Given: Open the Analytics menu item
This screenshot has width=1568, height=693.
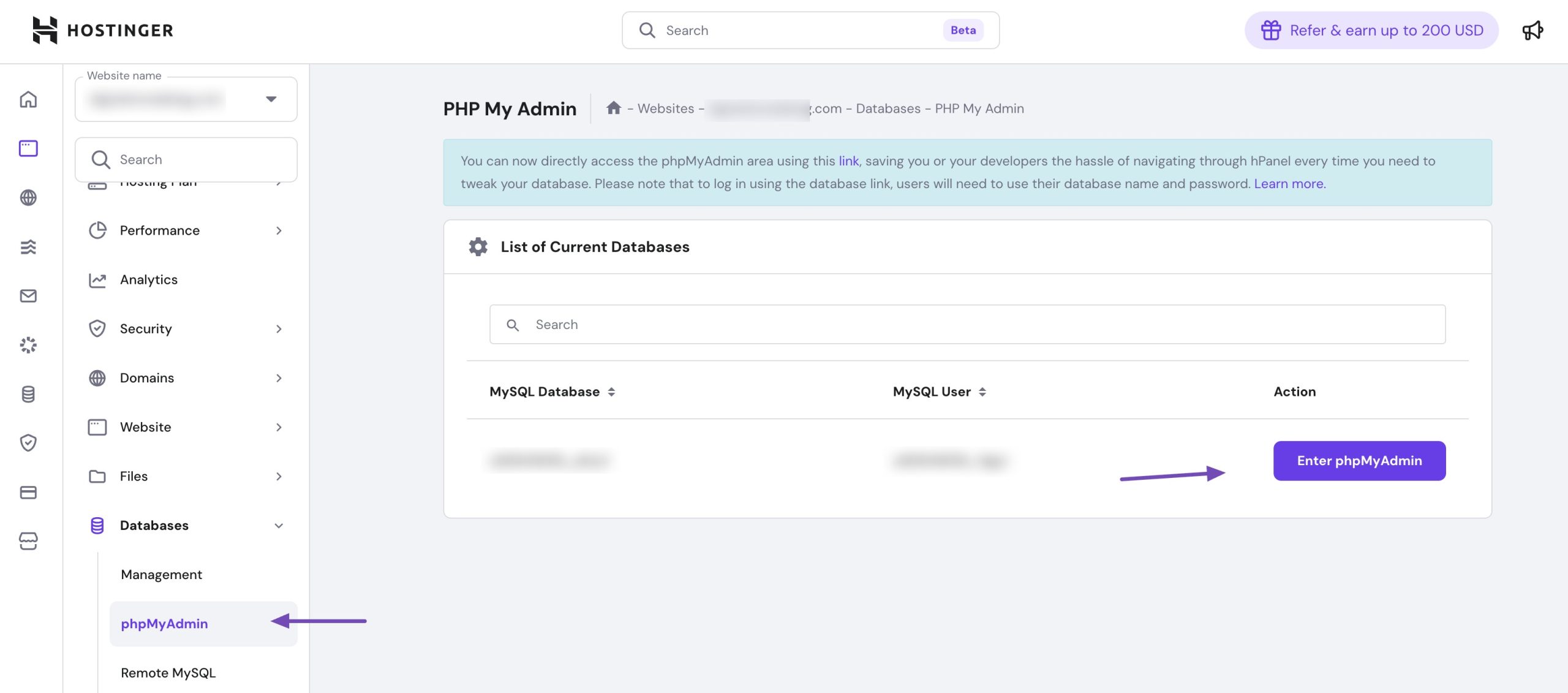Looking at the screenshot, I should pyautogui.click(x=186, y=279).
